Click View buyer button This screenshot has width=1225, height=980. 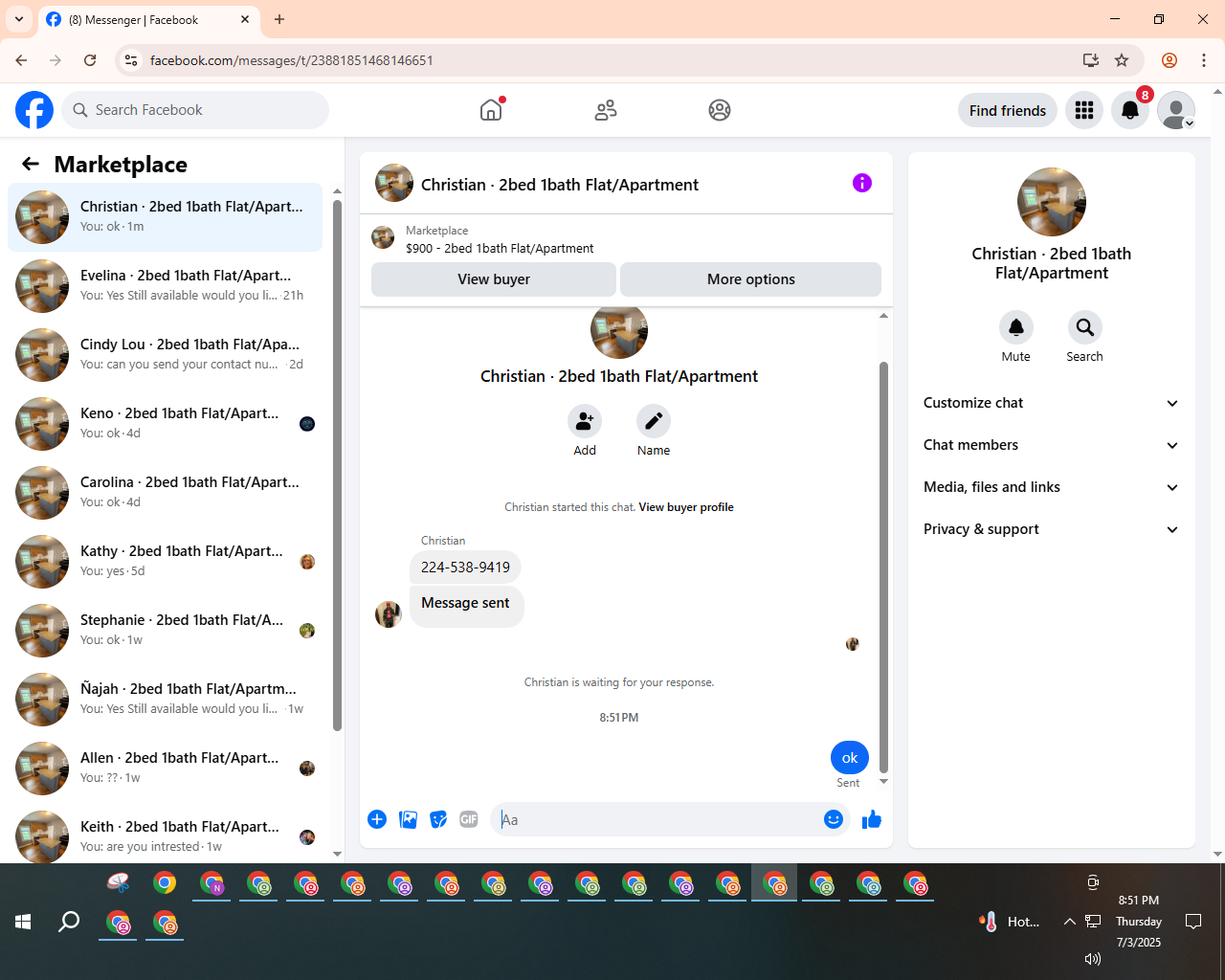click(494, 279)
